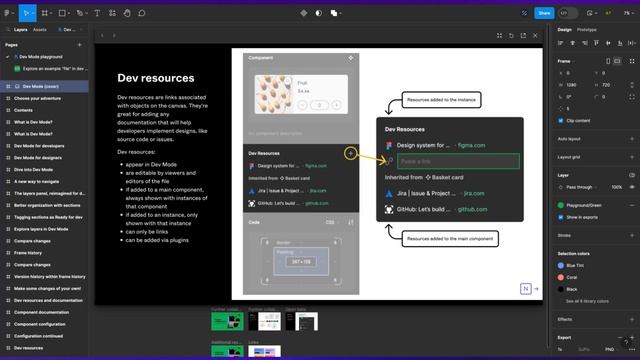
Task: Select the Rectangle shape tool
Action: click(62, 13)
